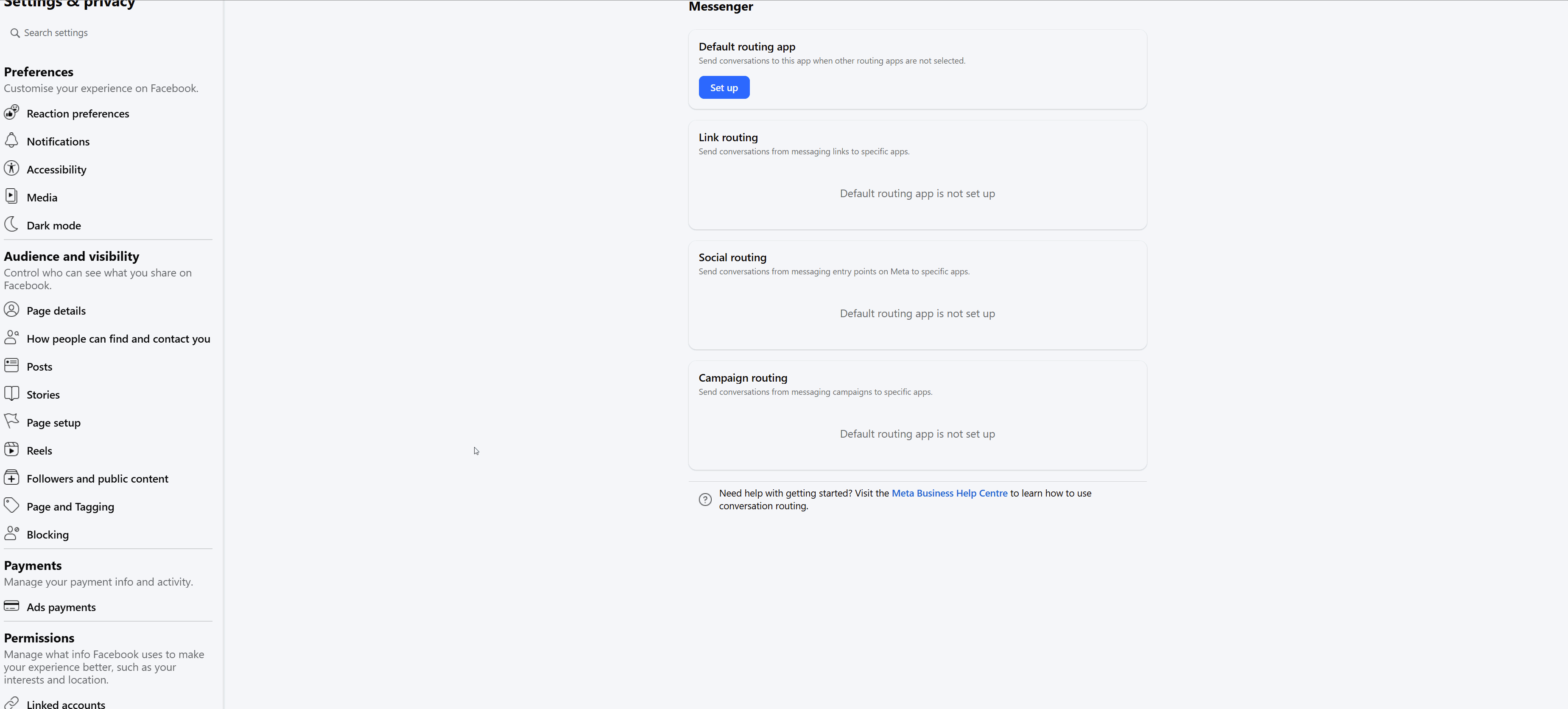
Task: Click the help question mark icon
Action: [x=705, y=500]
